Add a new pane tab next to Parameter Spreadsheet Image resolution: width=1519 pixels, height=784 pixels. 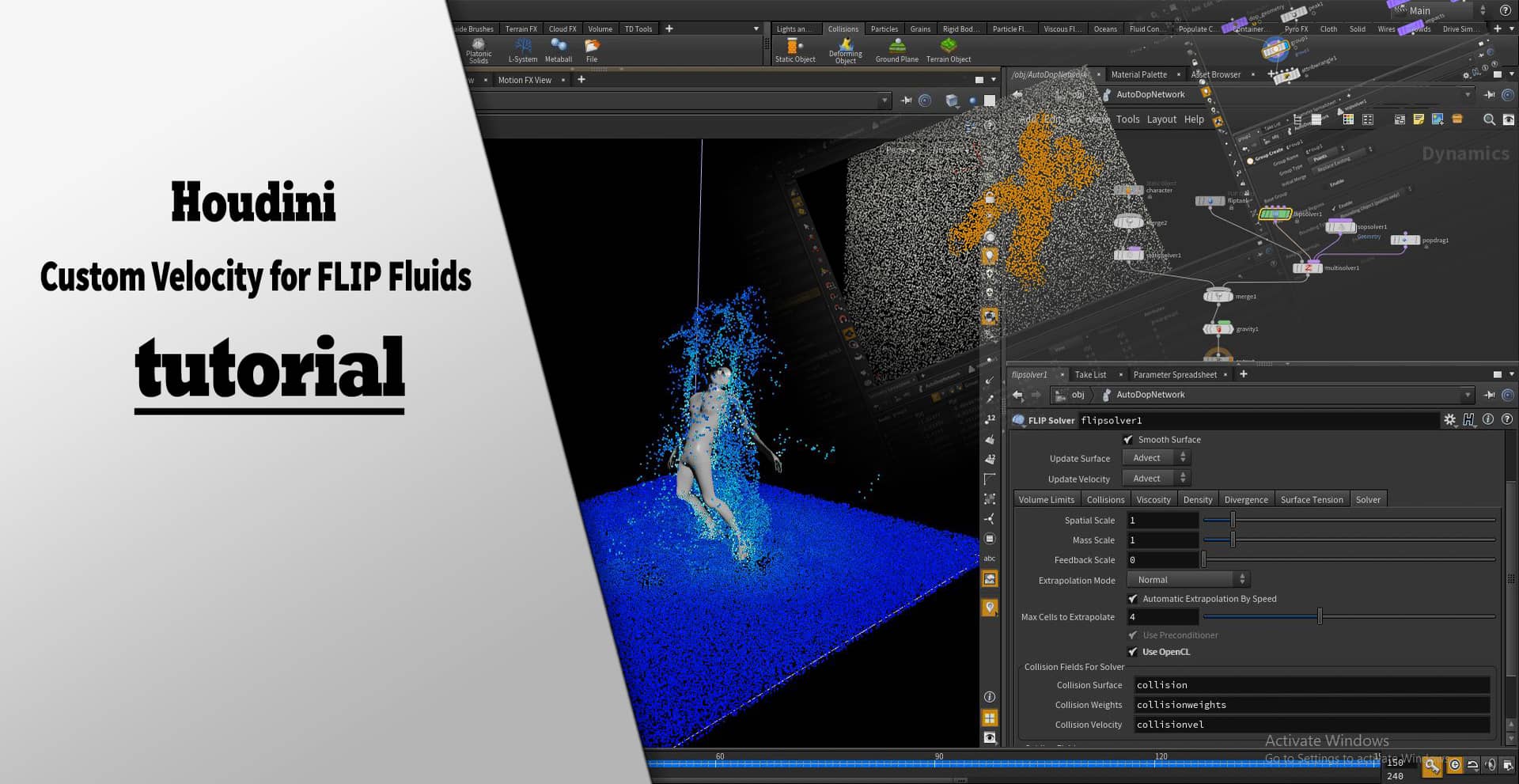(x=1243, y=374)
